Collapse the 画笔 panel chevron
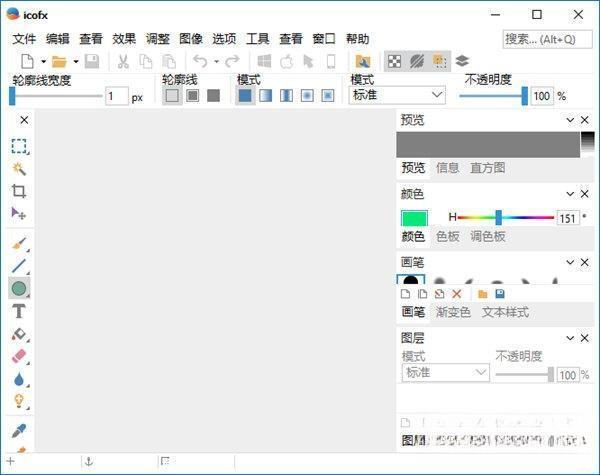 tap(570, 263)
